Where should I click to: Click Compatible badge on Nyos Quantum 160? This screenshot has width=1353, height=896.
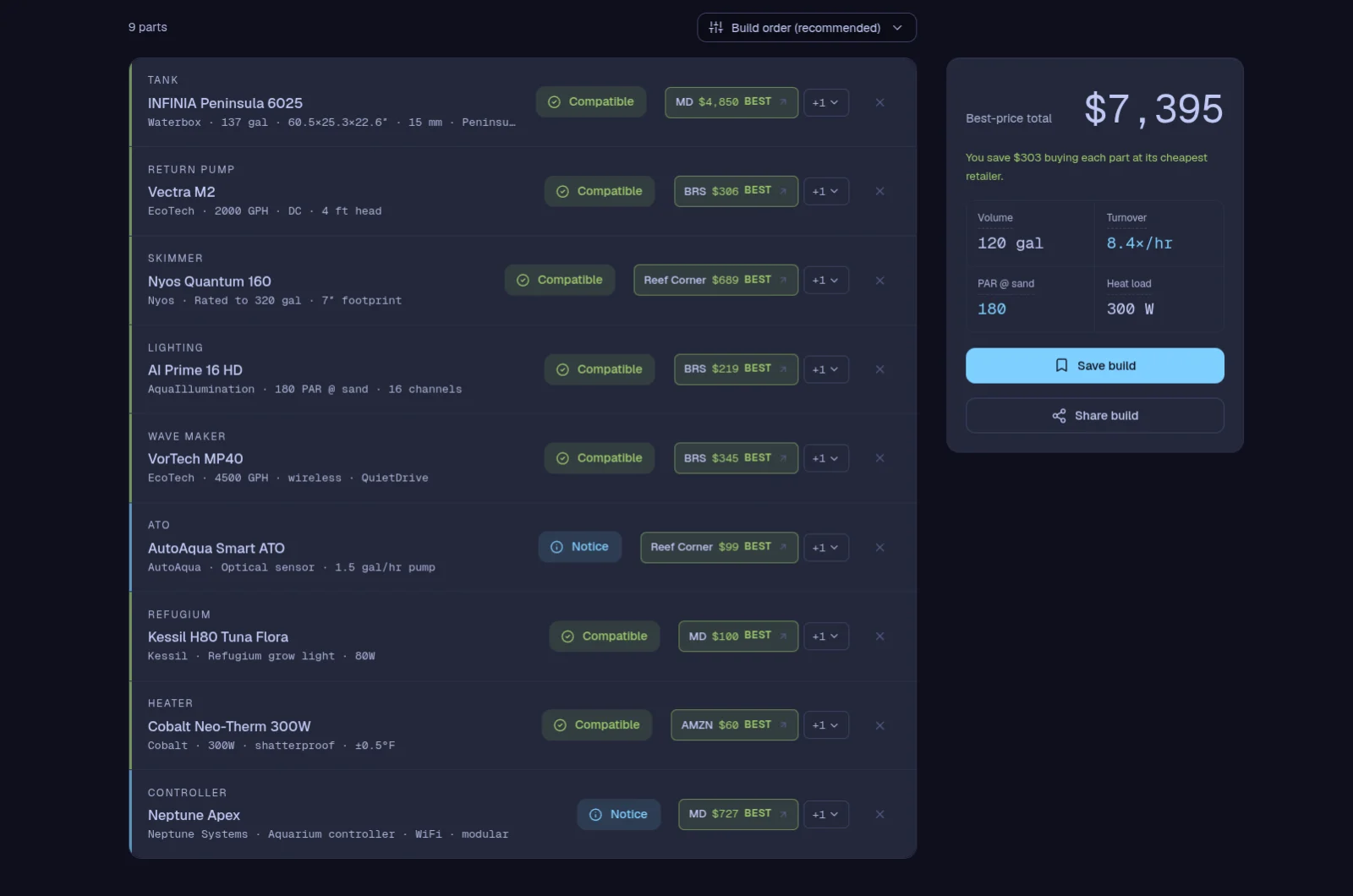[560, 281]
